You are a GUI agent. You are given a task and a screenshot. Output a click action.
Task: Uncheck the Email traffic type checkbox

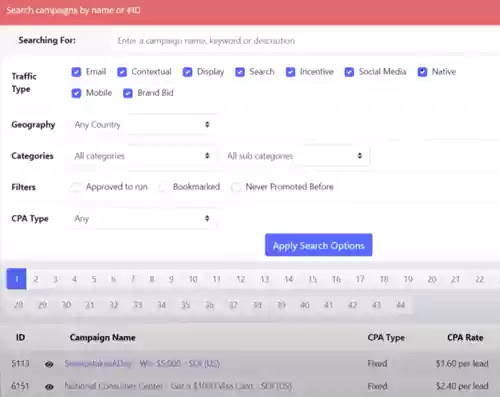click(x=76, y=72)
